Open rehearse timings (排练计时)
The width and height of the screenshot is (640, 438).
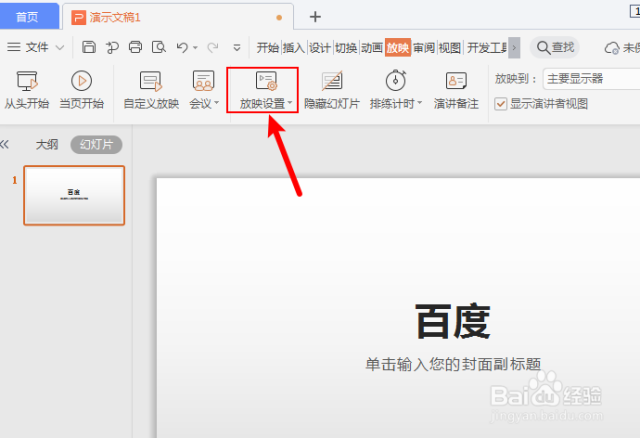(396, 90)
